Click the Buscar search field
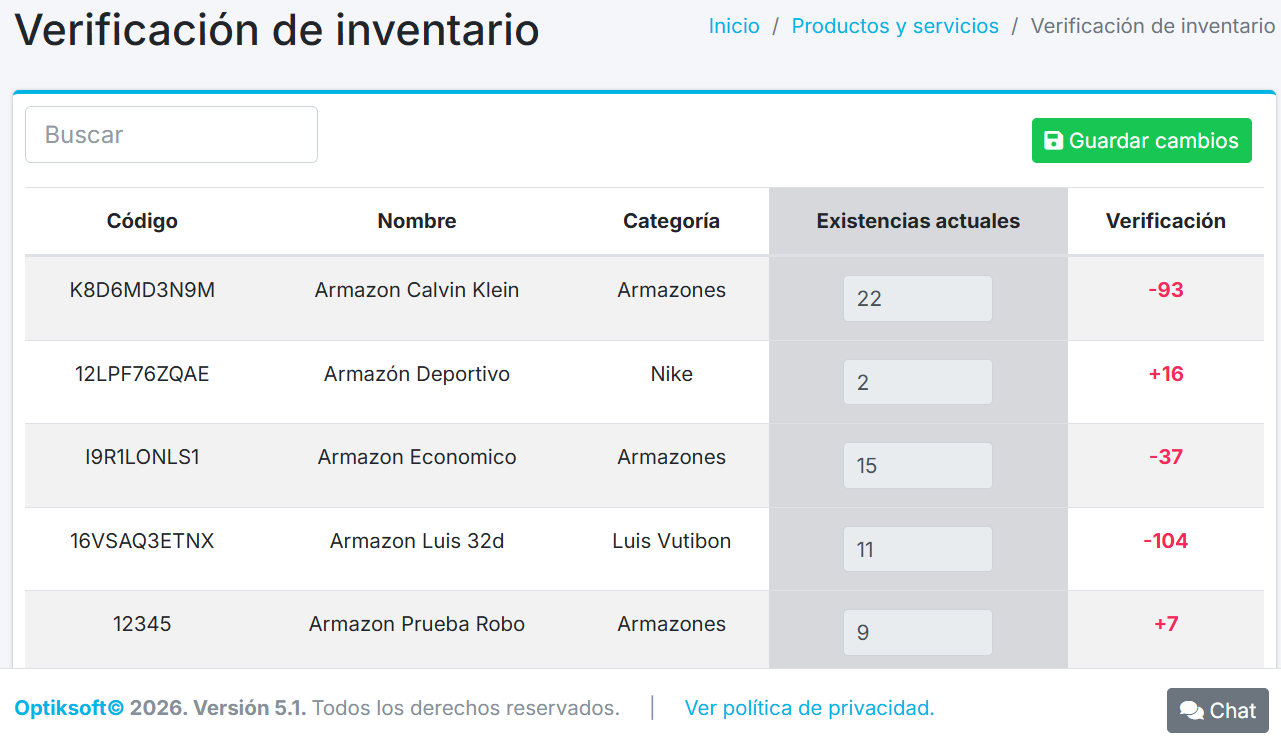Viewport: 1281px width, 744px height. pos(171,135)
